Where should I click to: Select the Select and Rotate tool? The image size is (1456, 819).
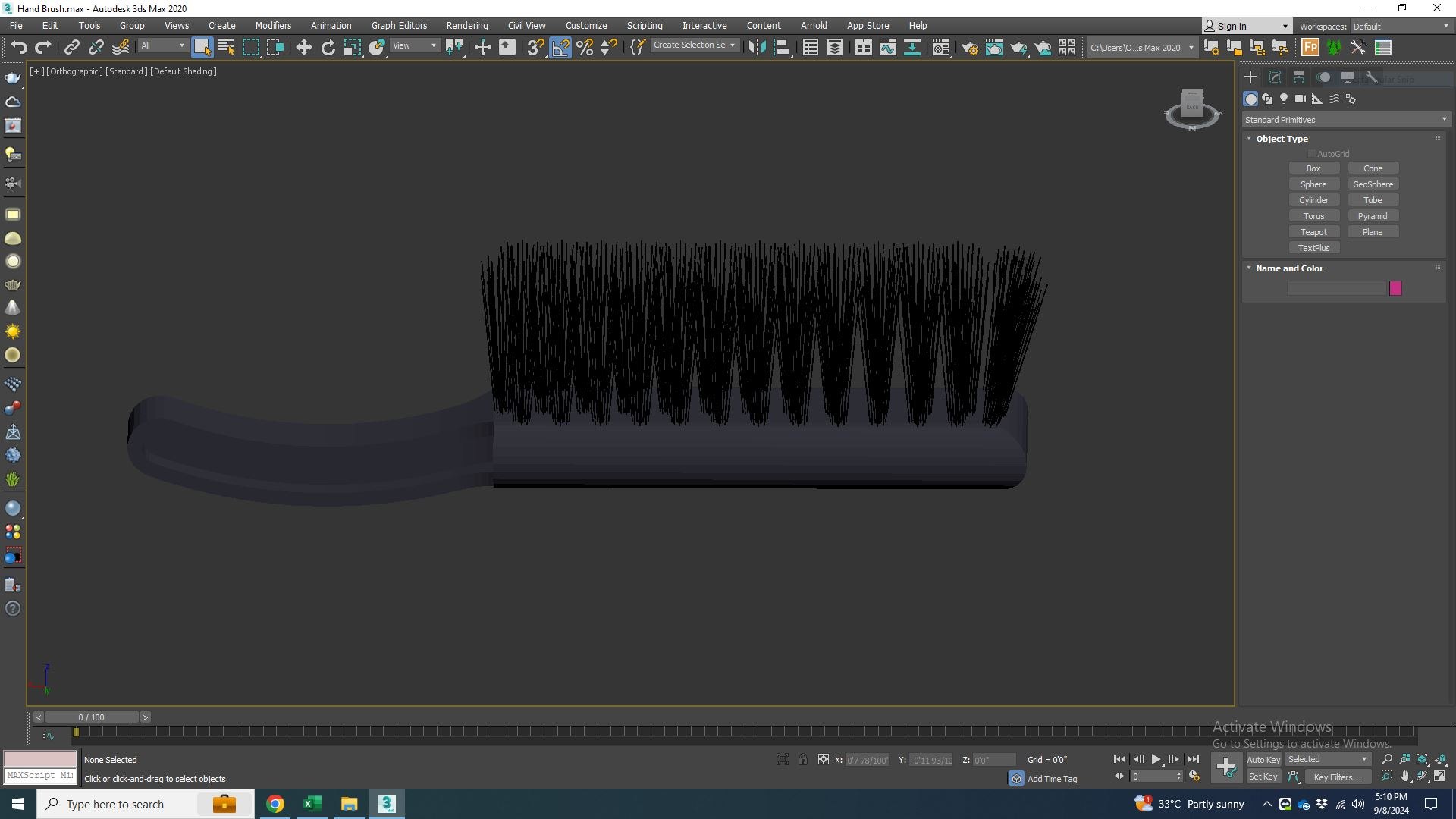(x=328, y=47)
